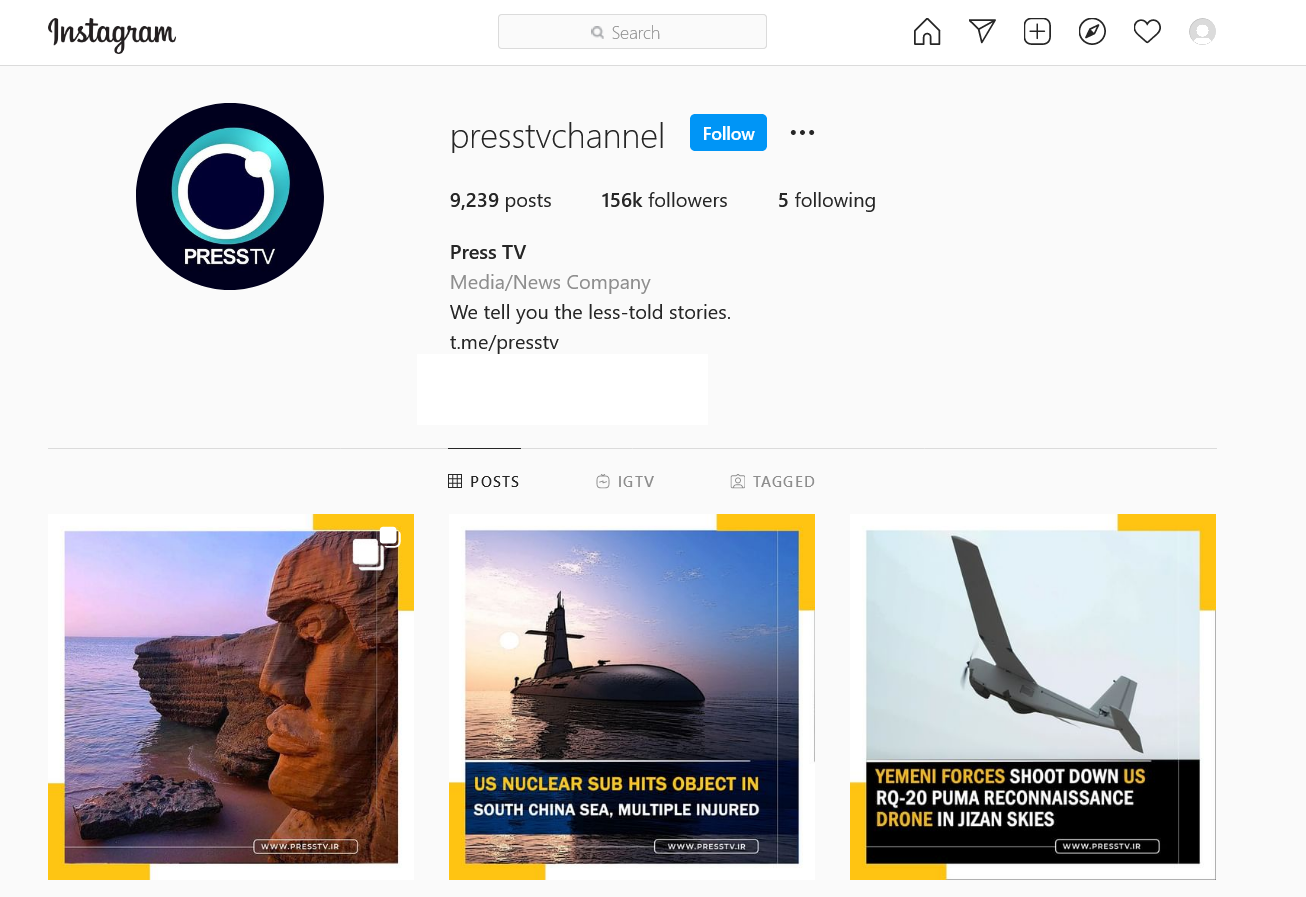Click the bio line "We tell you the less-told stories."
The width and height of the screenshot is (1306, 897).
tap(590, 312)
